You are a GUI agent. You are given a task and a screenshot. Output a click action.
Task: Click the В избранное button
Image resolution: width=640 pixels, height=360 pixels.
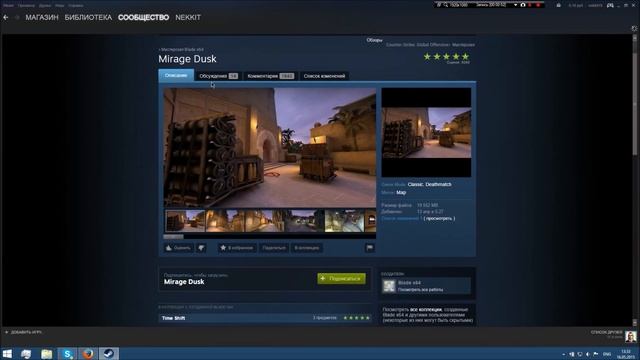click(237, 248)
